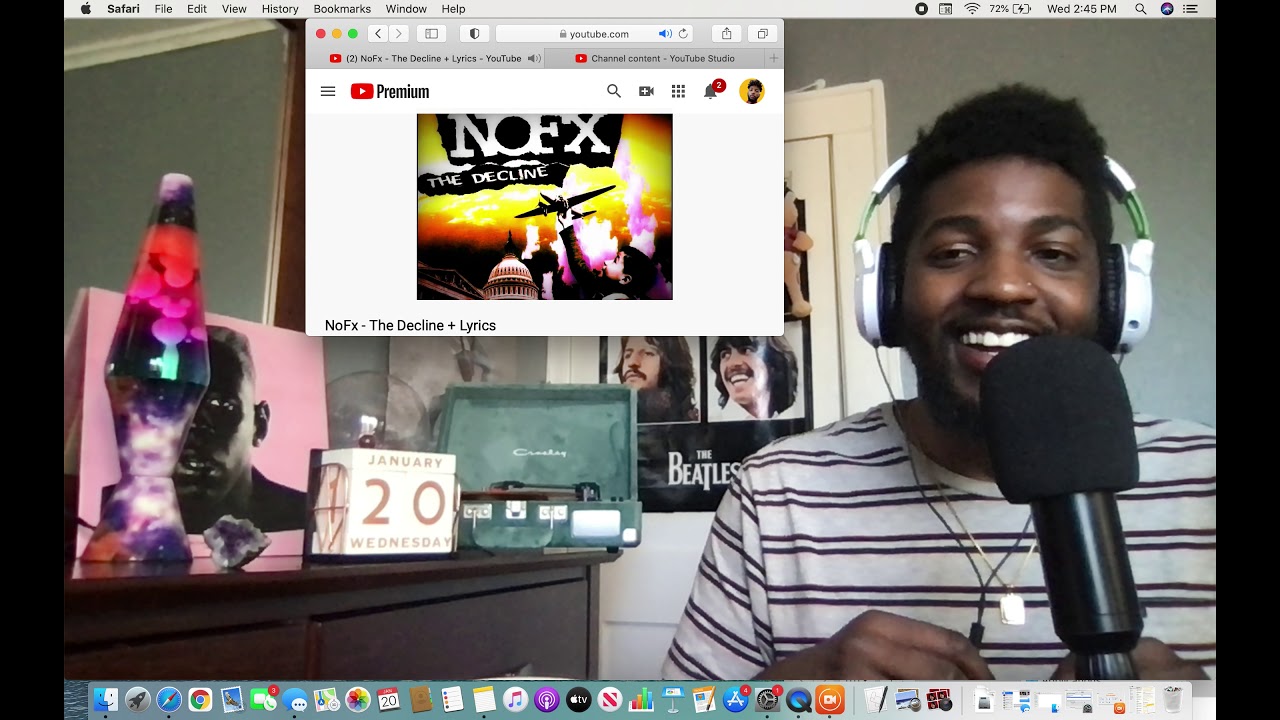Viewport: 1280px width, 720px height.
Task: Go forward in Safari
Action: [399, 33]
